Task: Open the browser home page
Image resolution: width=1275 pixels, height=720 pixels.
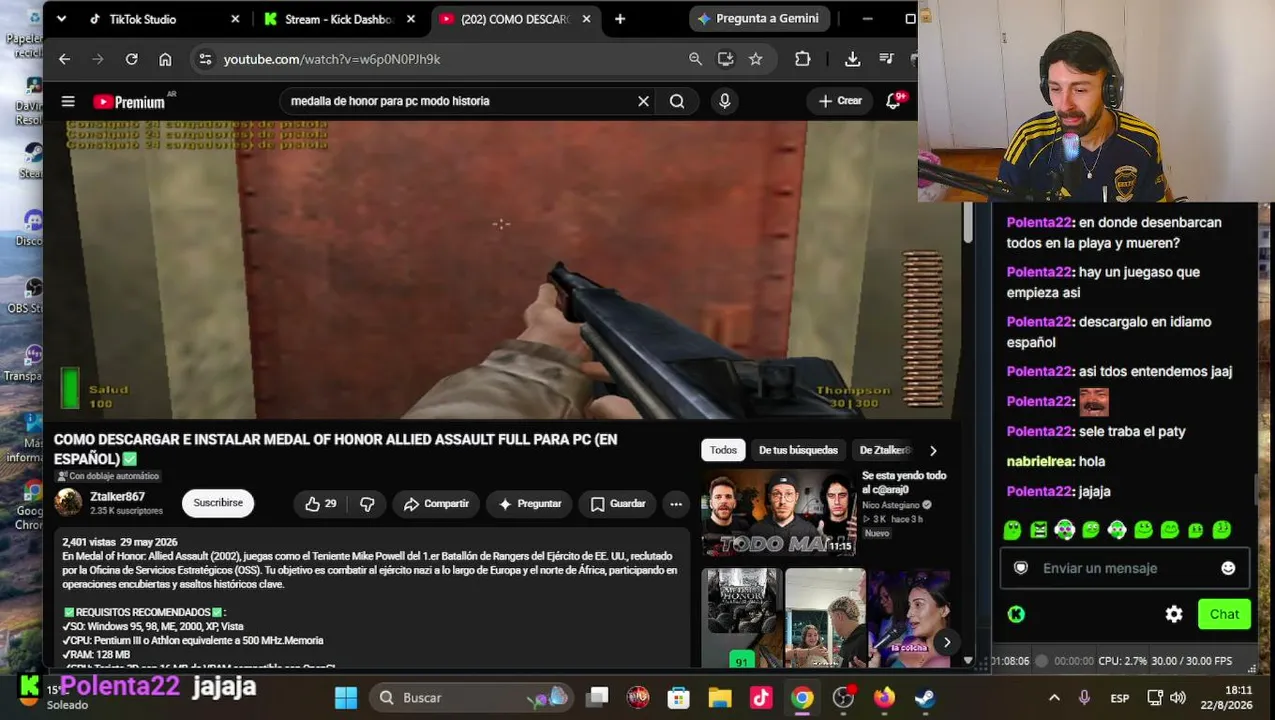Action: click(165, 59)
